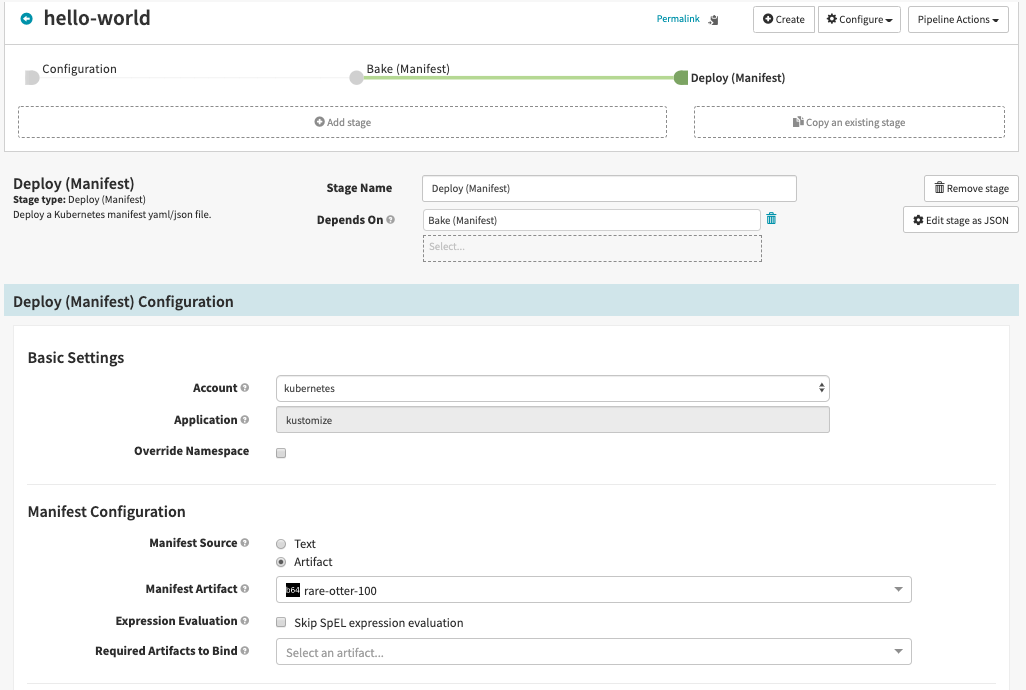Select the Text manifest source radio button
Screen dimensions: 1026x690
point(281,544)
